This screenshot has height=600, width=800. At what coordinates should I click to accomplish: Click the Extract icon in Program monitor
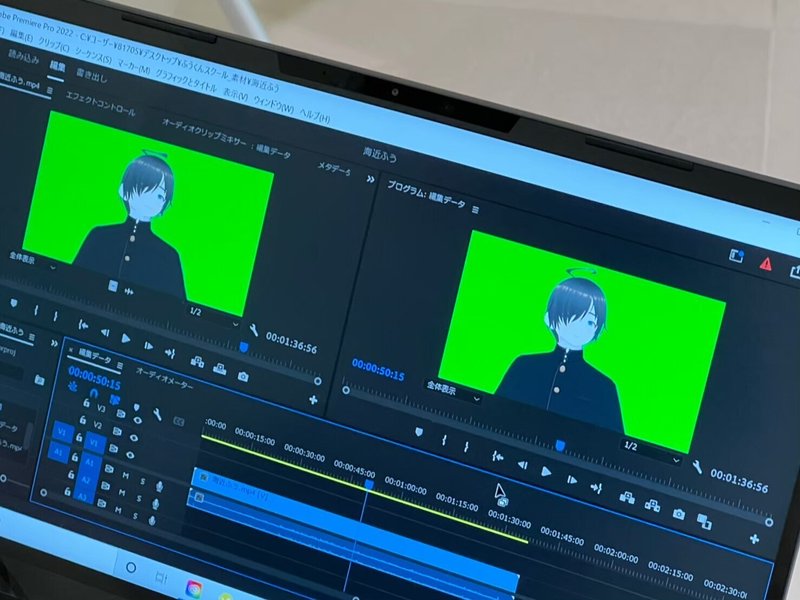(652, 506)
